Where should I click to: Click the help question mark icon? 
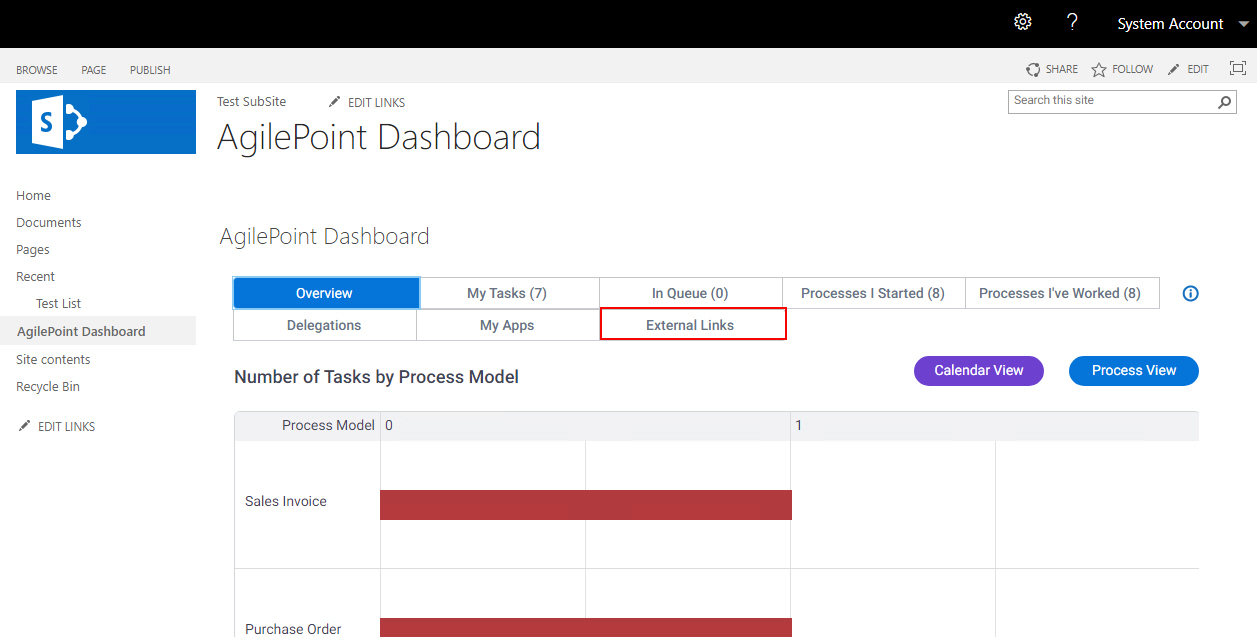[x=1072, y=22]
